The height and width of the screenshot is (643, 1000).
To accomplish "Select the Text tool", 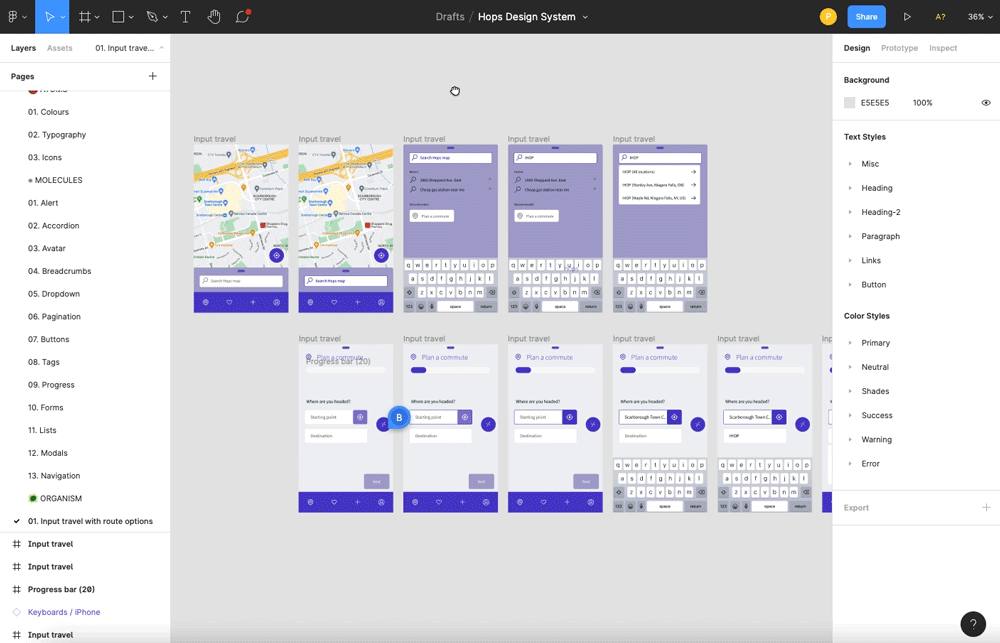I will pyautogui.click(x=185, y=17).
